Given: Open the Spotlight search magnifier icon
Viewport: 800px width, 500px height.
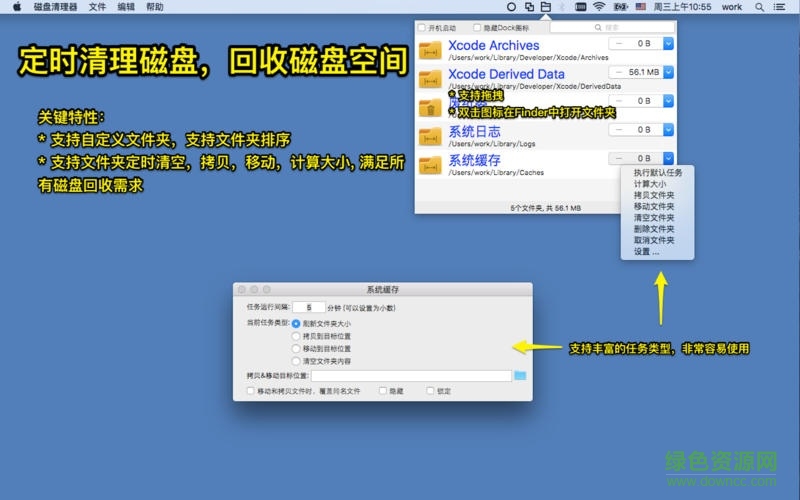Looking at the screenshot, I should [x=759, y=7].
